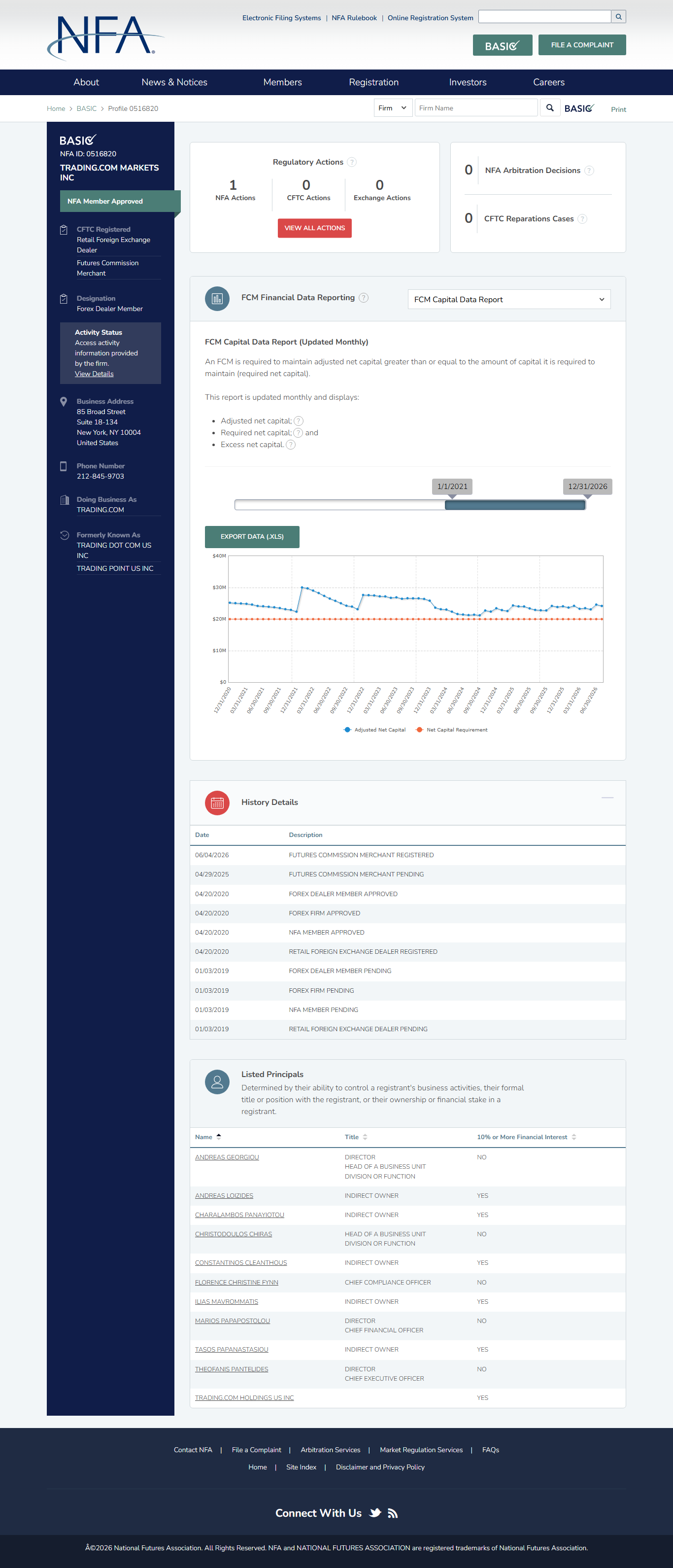The width and height of the screenshot is (673, 1568).
Task: Click the Designation clipboard icon
Action: (63, 299)
